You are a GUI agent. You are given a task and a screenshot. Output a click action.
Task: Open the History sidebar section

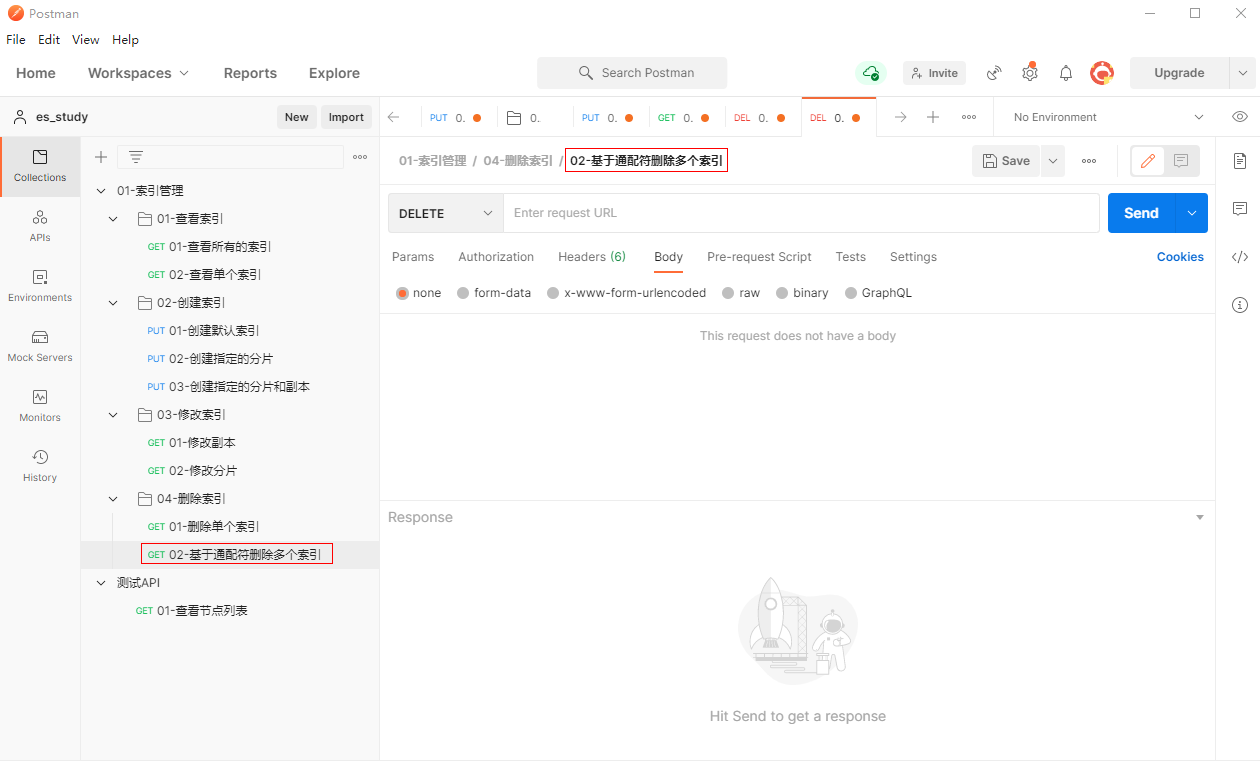pyautogui.click(x=40, y=466)
